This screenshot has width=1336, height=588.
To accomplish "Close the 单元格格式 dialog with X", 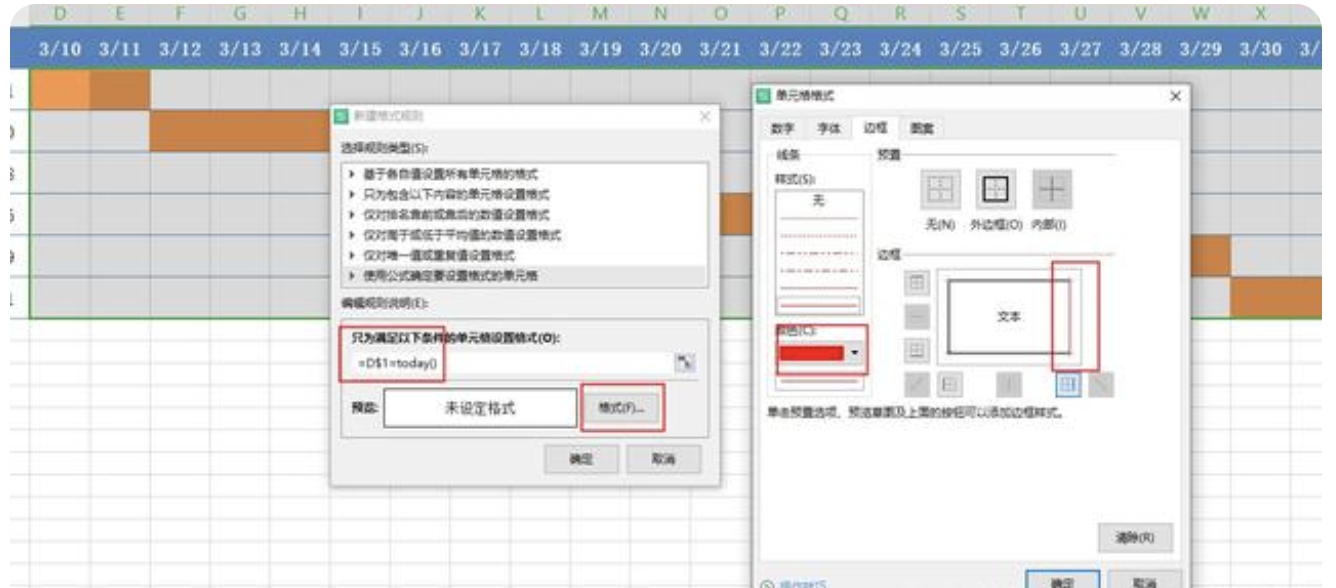I will (x=1175, y=96).
